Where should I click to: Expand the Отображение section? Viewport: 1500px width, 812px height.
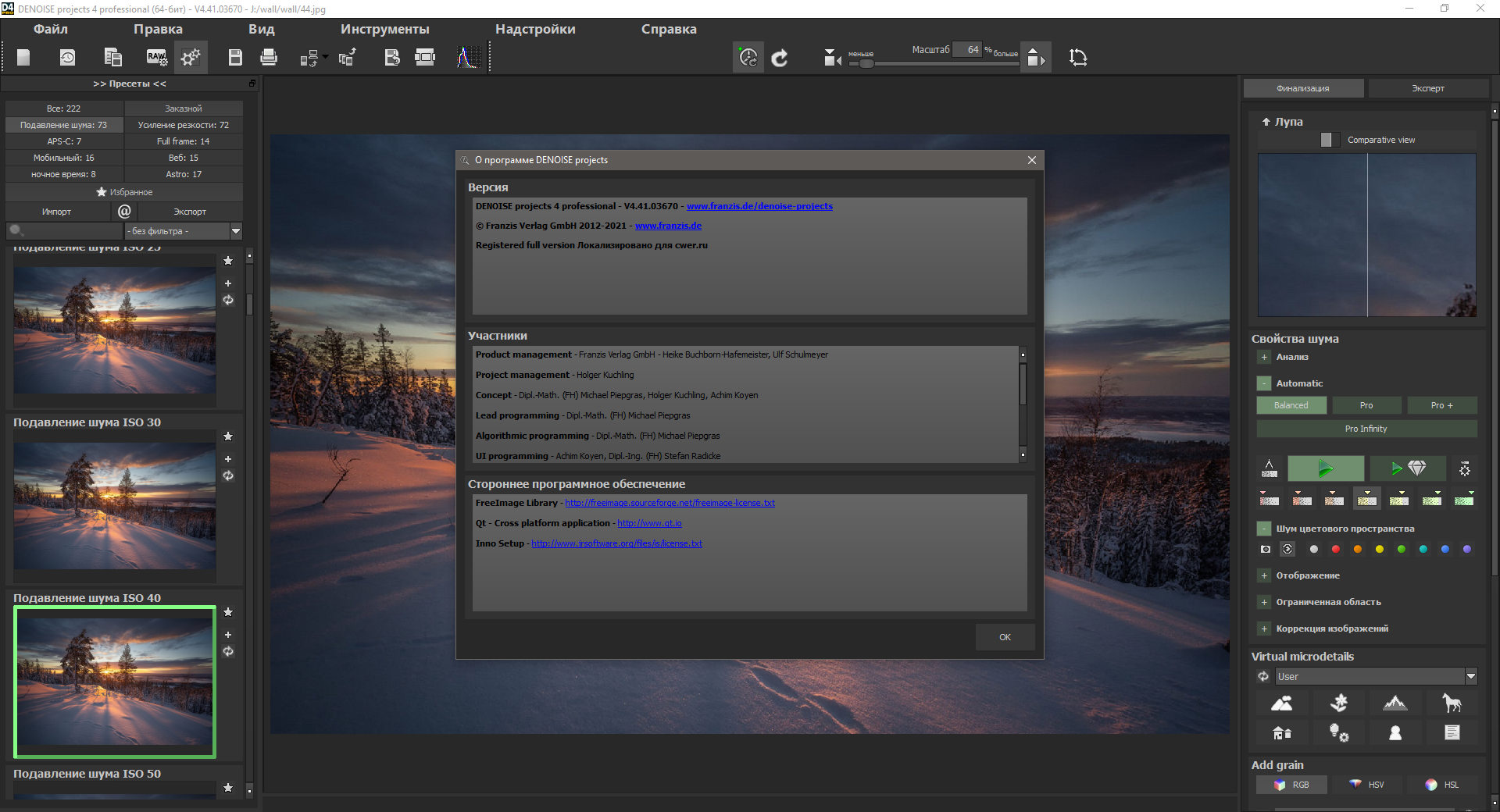coord(1264,575)
